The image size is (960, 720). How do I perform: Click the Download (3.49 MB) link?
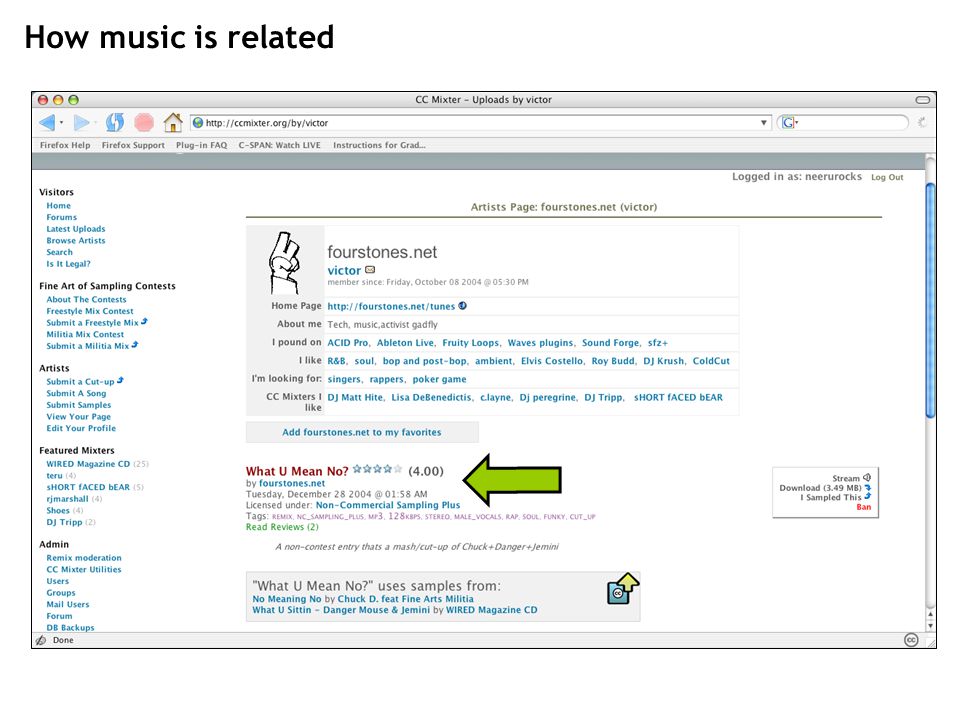(x=820, y=488)
